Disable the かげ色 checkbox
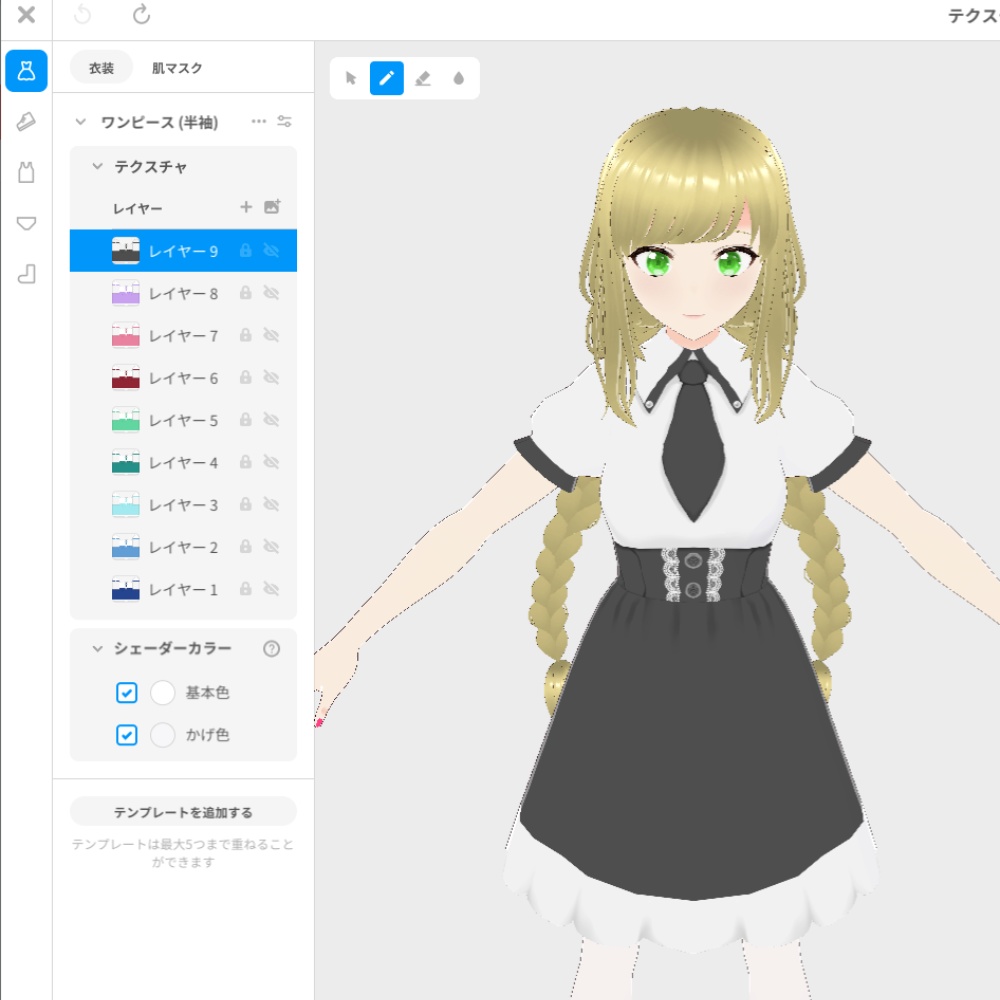This screenshot has height=1000, width=1000. pos(126,735)
